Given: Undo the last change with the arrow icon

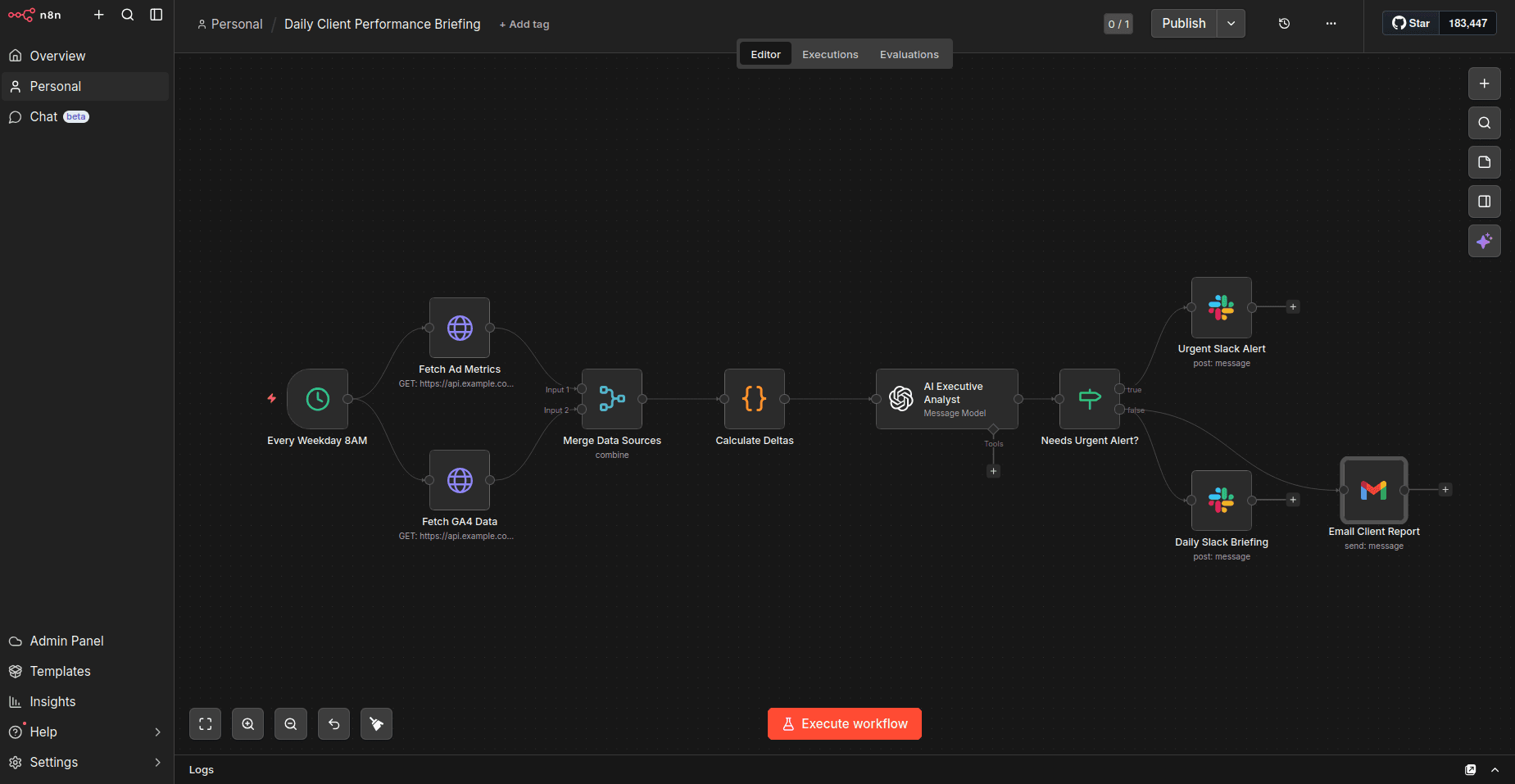Looking at the screenshot, I should pos(333,723).
